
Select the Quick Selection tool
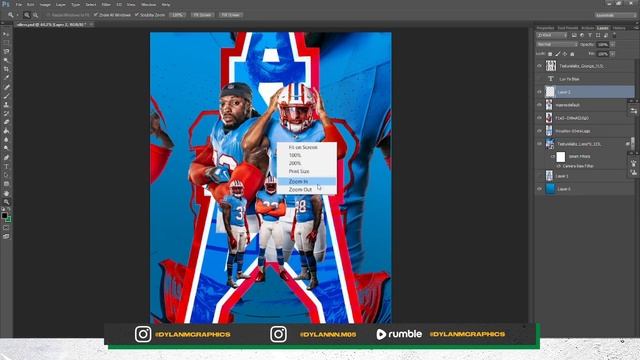click(x=6, y=60)
